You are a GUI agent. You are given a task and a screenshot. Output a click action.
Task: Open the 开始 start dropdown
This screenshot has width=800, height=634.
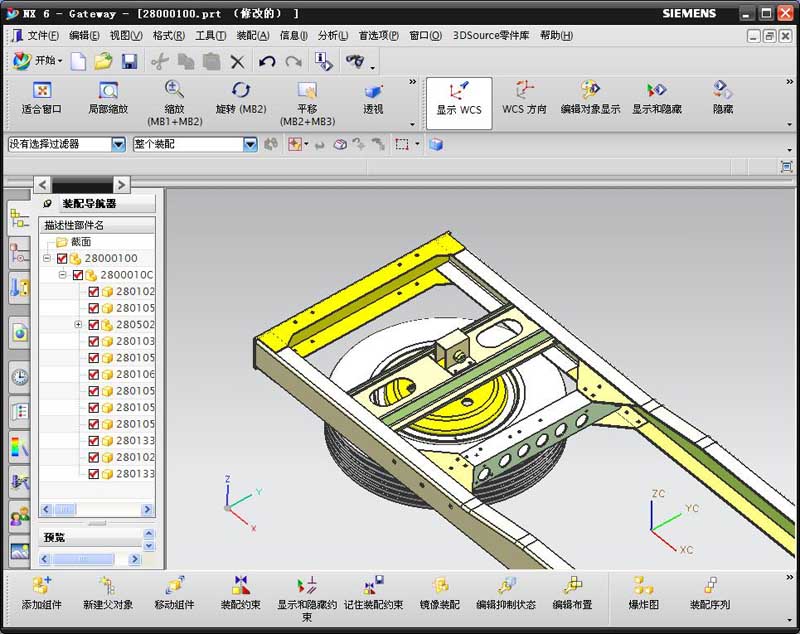coord(38,61)
